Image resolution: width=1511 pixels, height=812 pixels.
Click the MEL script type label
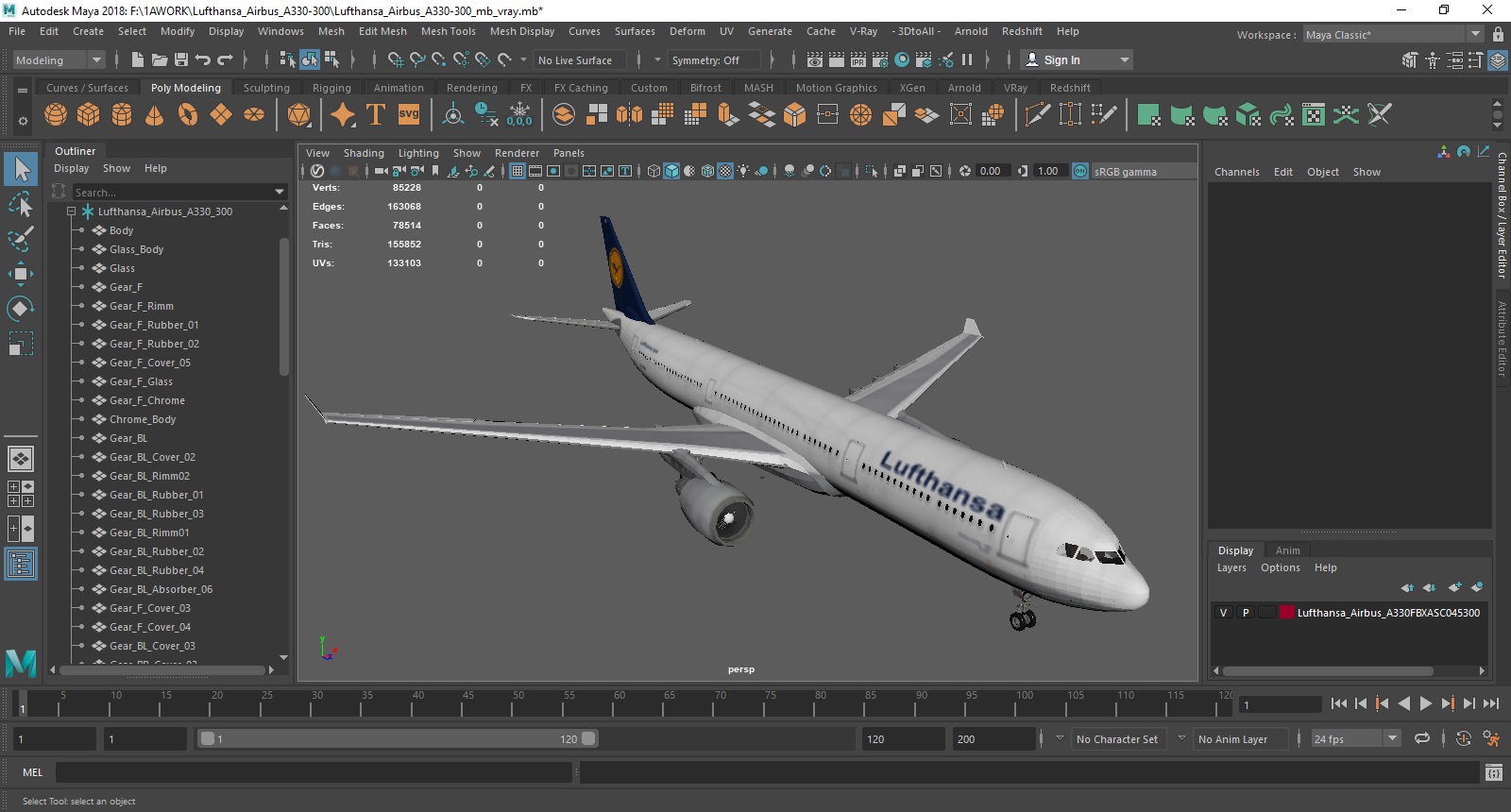(33, 772)
